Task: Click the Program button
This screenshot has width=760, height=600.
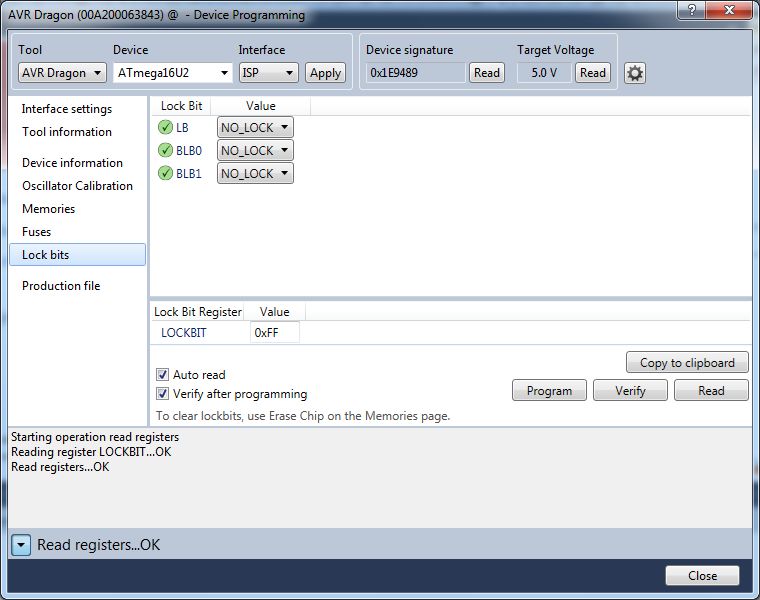Action: tap(549, 391)
